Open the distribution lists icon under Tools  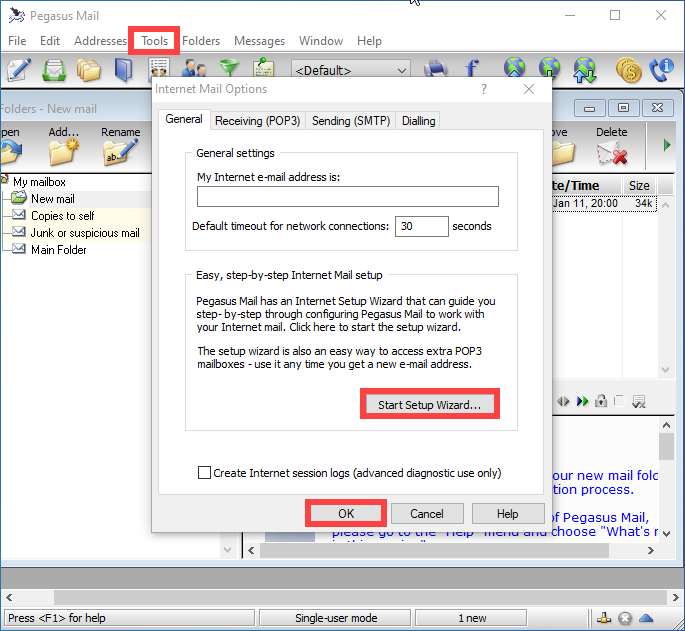click(159, 67)
